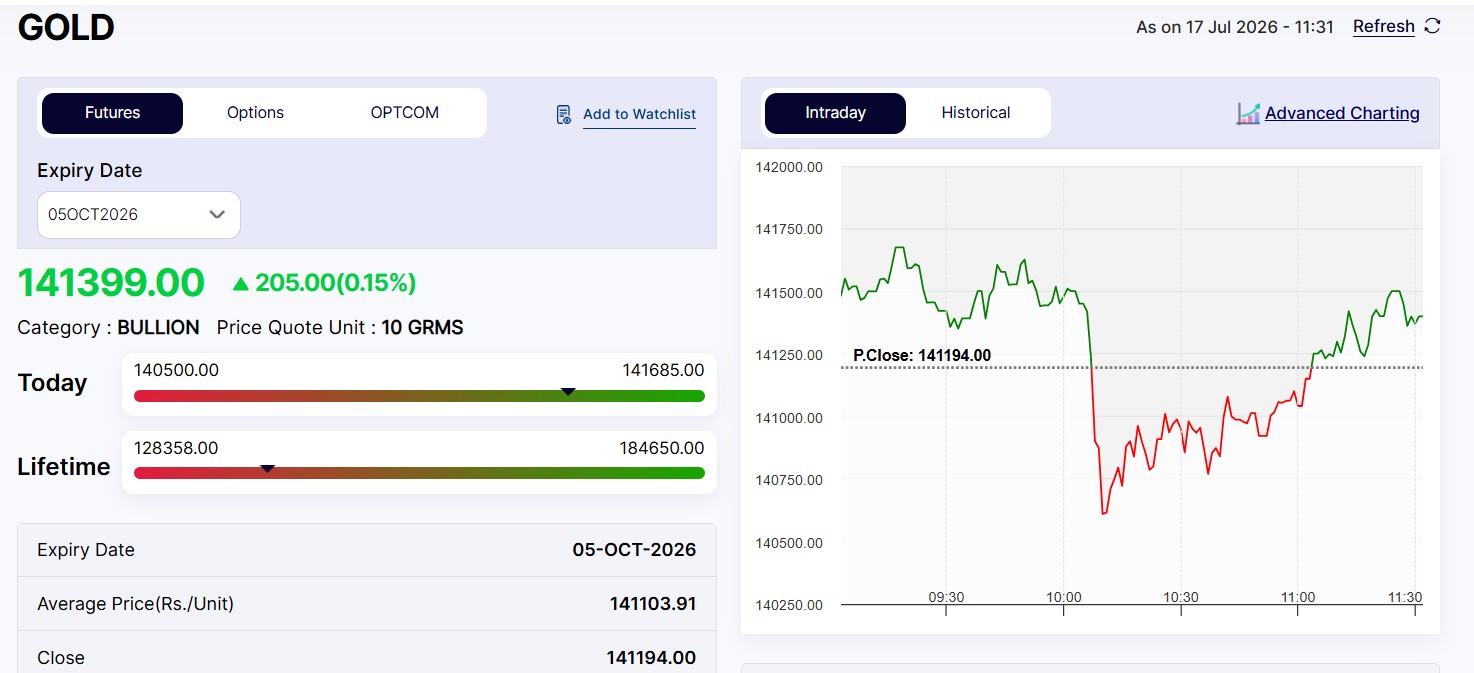Switch to the Options tab
Screen dimensions: 1474x673
pyautogui.click(x=255, y=113)
